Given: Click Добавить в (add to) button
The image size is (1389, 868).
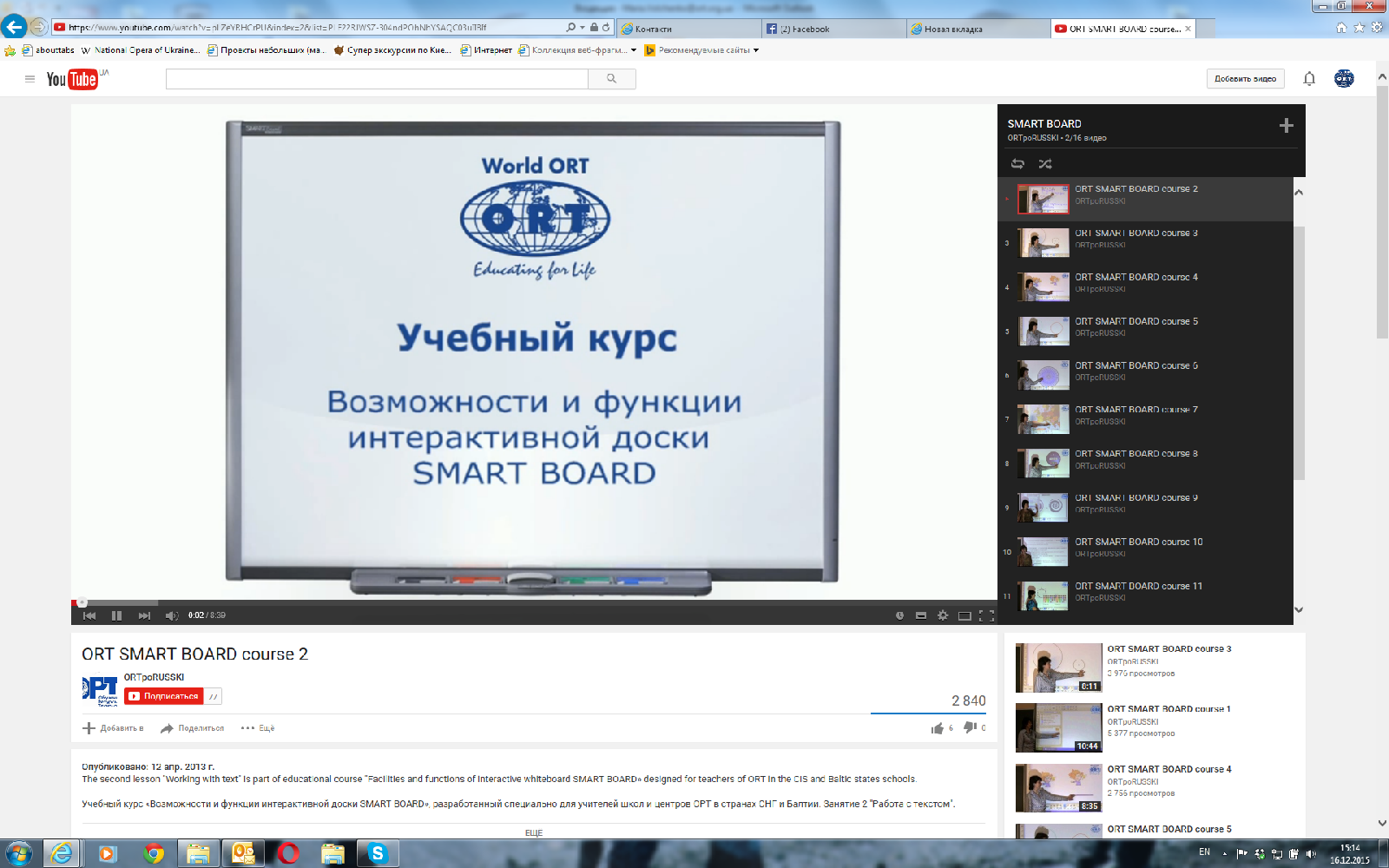Looking at the screenshot, I should click(x=113, y=728).
